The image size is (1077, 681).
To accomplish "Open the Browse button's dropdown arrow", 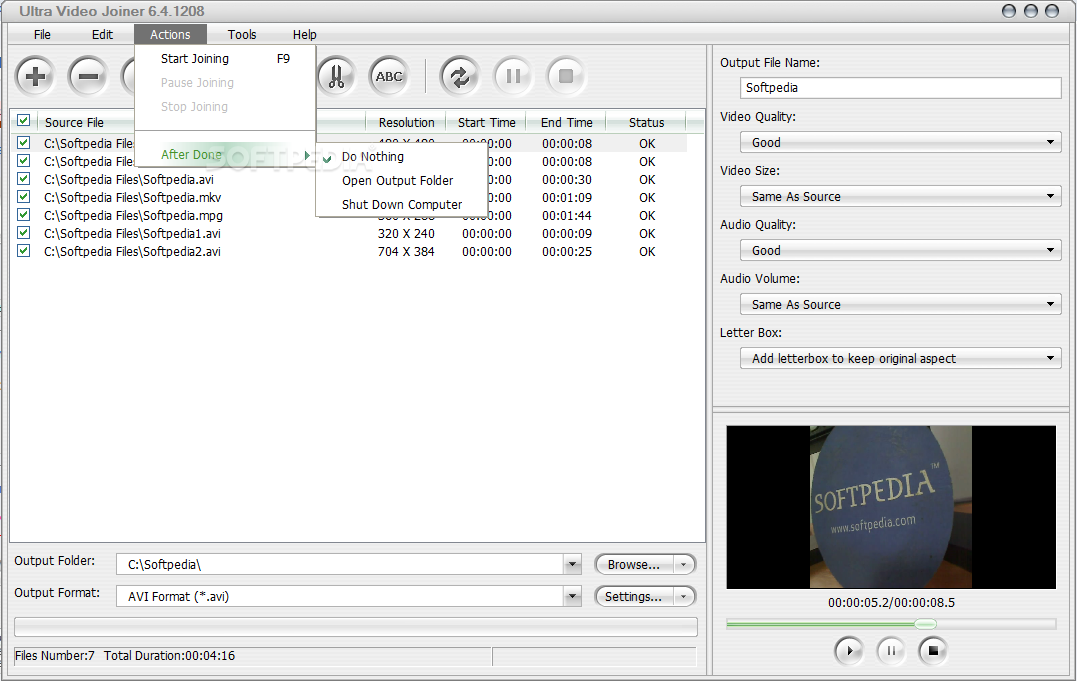I will [683, 565].
